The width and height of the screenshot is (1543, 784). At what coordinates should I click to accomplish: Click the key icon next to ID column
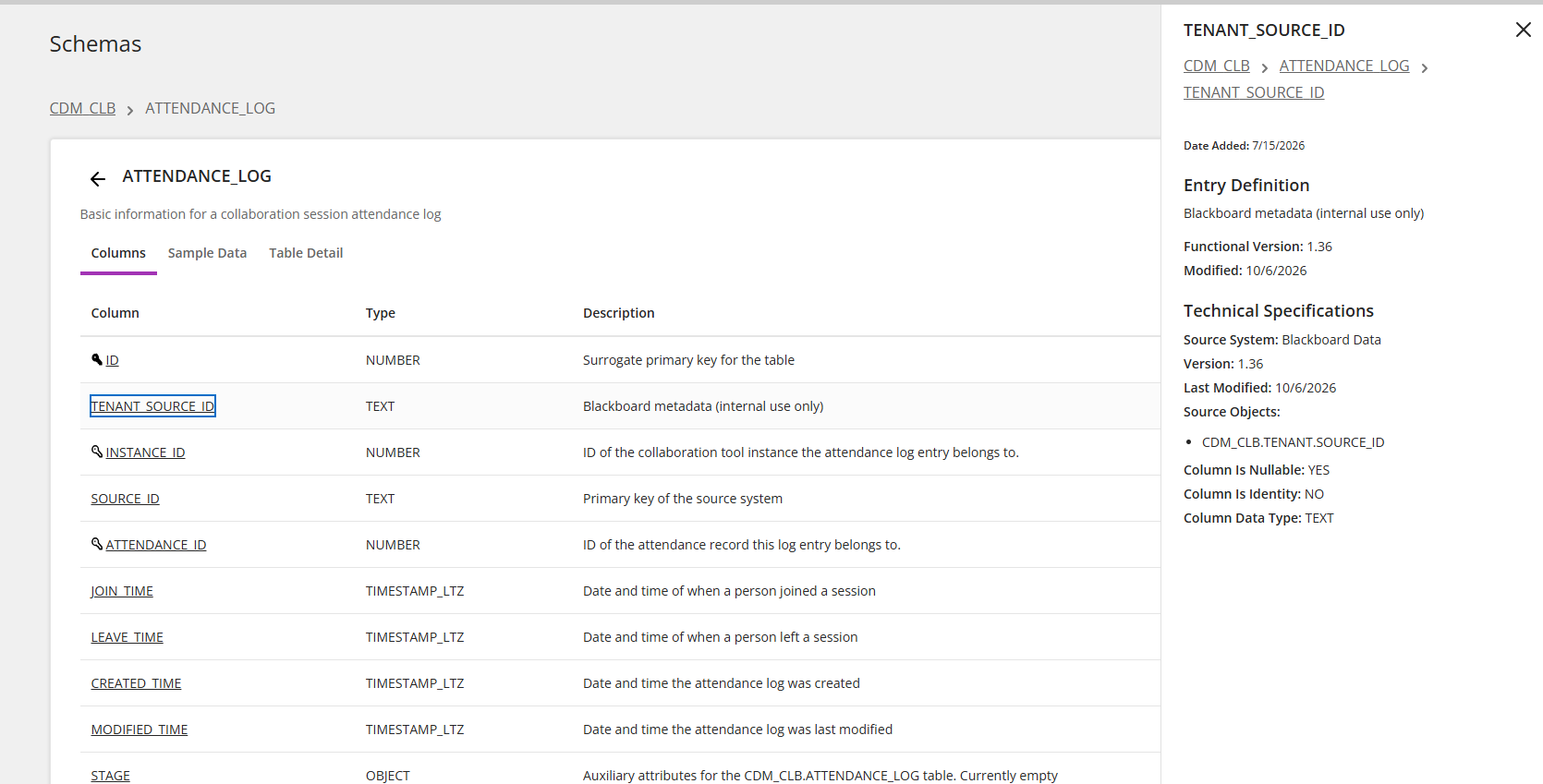(x=97, y=359)
